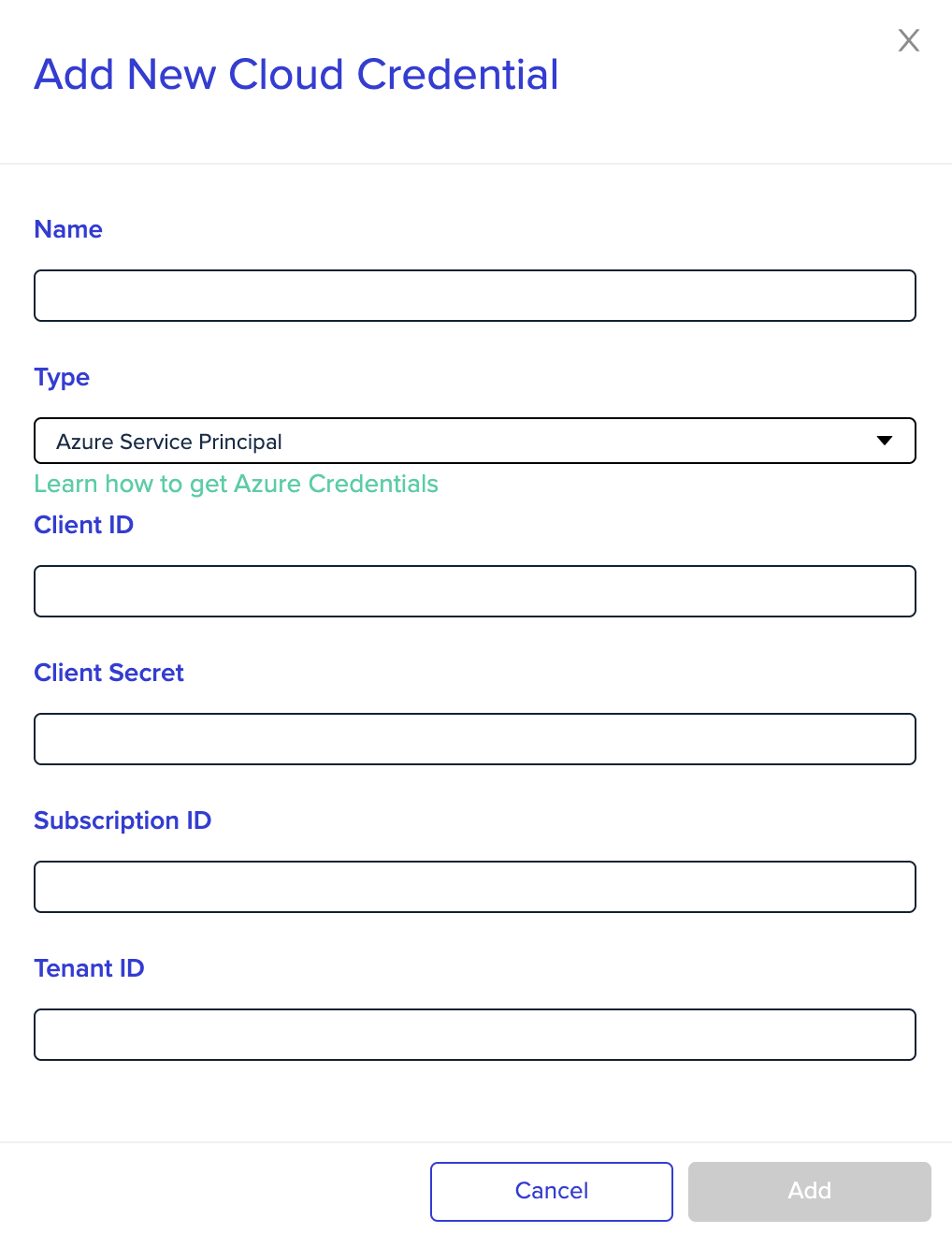Click the 'Add New Cloud Credential' title

(x=296, y=74)
